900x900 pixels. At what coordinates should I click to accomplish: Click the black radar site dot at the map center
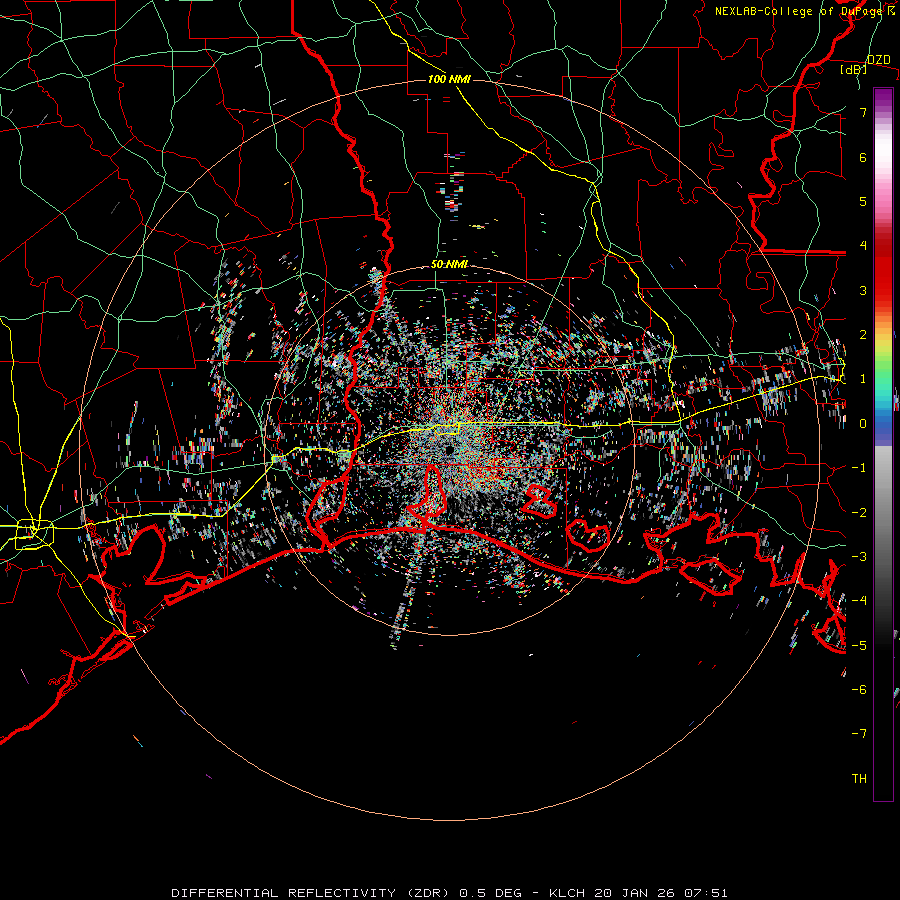coord(449,449)
